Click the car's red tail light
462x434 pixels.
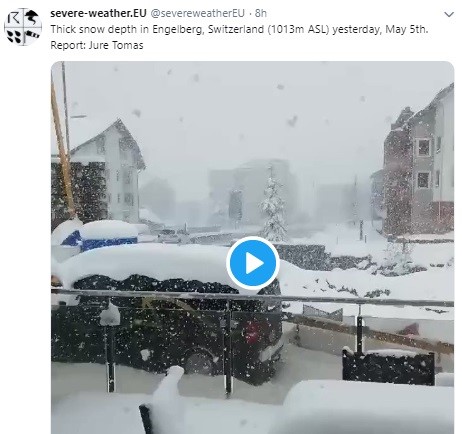point(252,332)
